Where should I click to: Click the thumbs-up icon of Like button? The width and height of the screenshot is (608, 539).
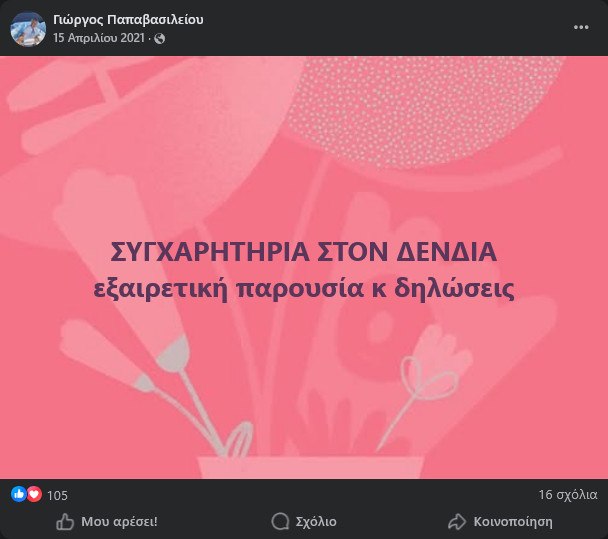pyautogui.click(x=65, y=522)
